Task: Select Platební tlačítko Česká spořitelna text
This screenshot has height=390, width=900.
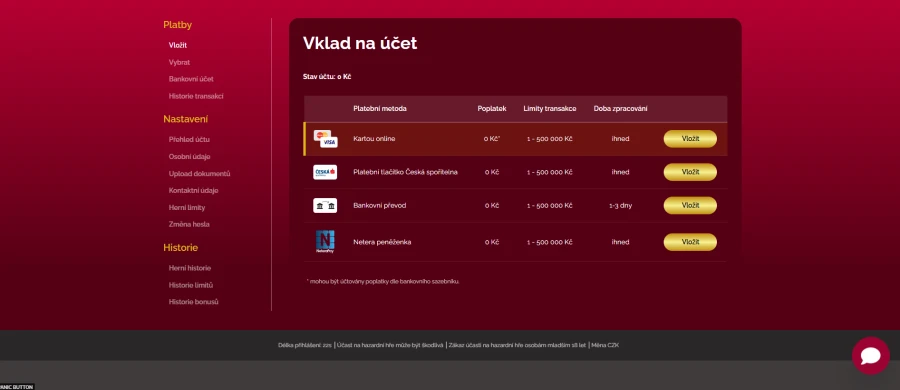Action: pyautogui.click(x=405, y=172)
